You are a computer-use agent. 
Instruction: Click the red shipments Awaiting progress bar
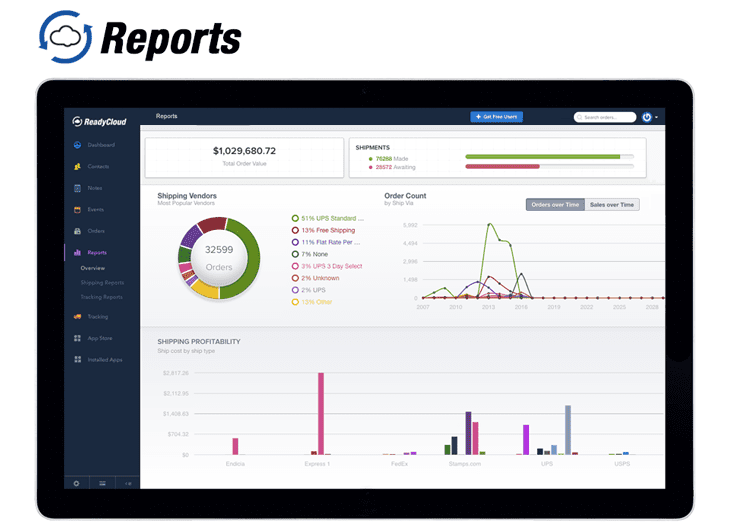tap(502, 166)
